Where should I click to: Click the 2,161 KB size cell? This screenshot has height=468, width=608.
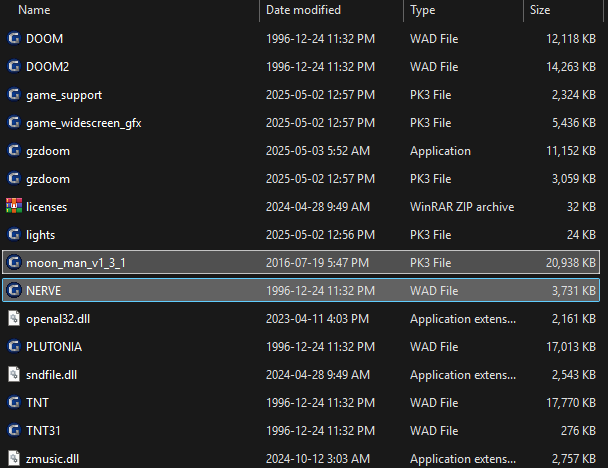coord(574,319)
